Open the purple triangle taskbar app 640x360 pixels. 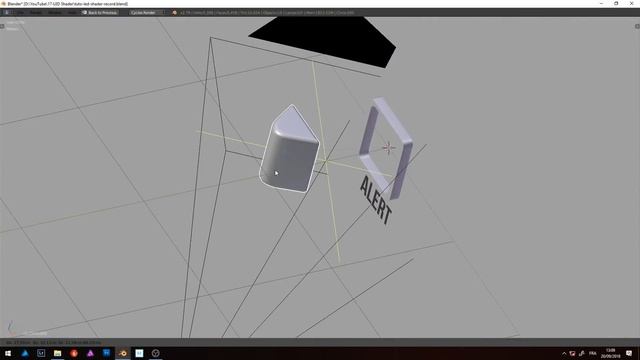[90, 353]
